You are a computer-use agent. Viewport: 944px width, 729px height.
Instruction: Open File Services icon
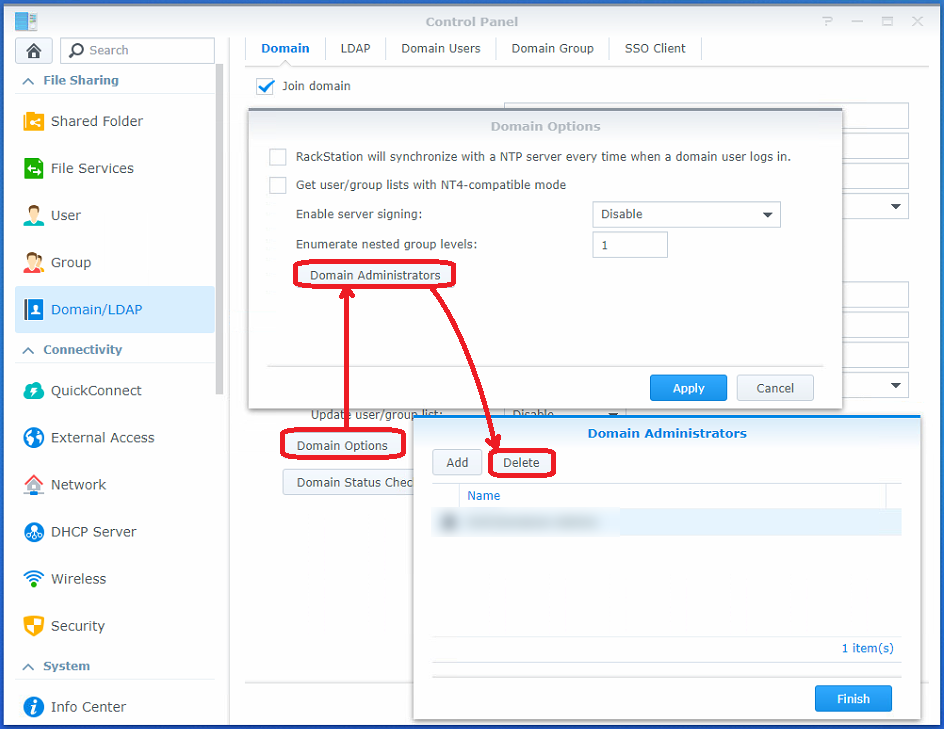tap(34, 168)
